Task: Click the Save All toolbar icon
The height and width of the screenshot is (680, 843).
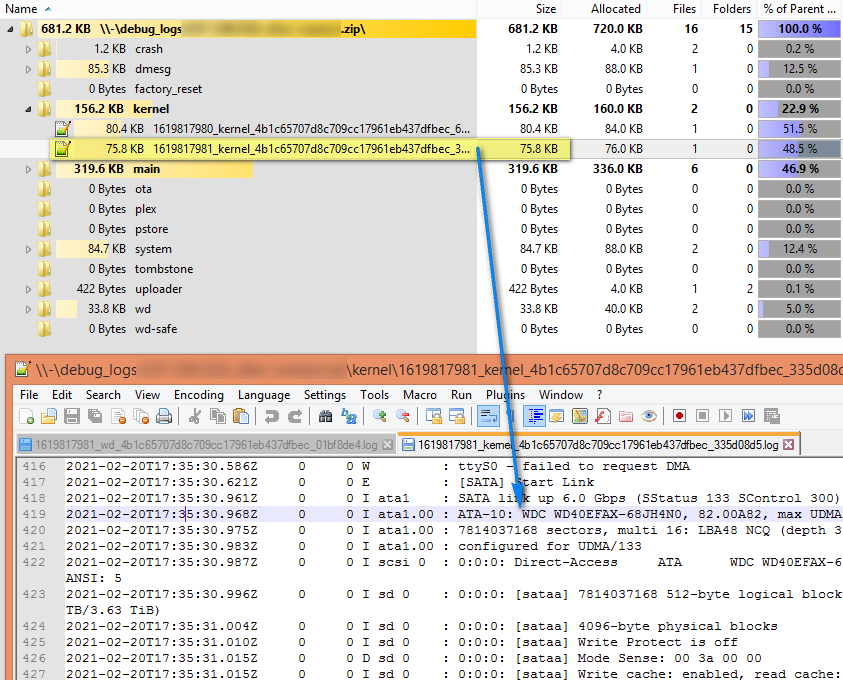Action: [95, 416]
